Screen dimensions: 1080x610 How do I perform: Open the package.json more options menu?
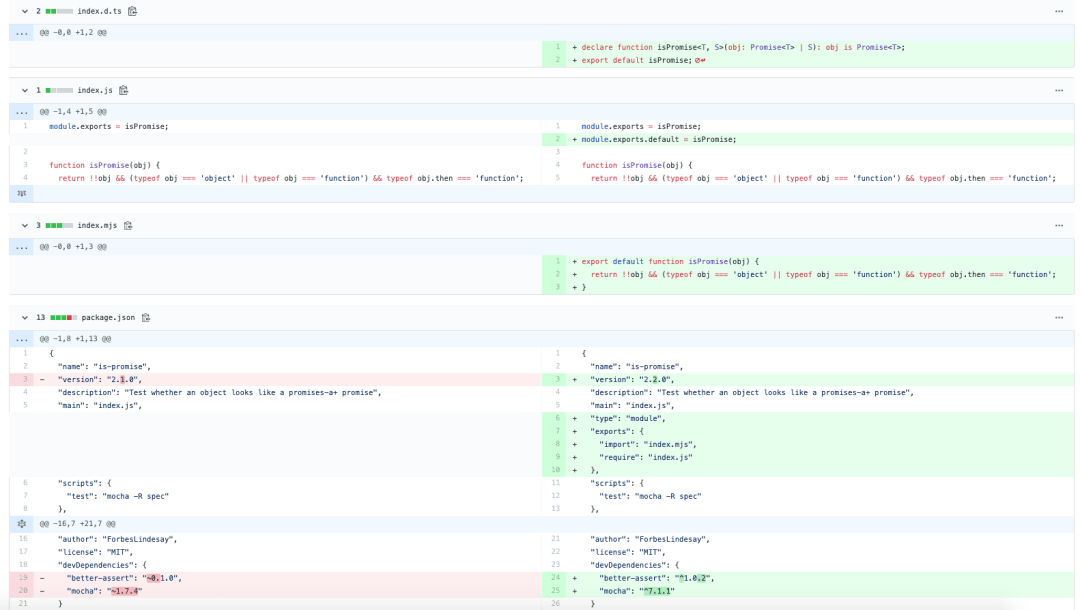[x=1059, y=317]
